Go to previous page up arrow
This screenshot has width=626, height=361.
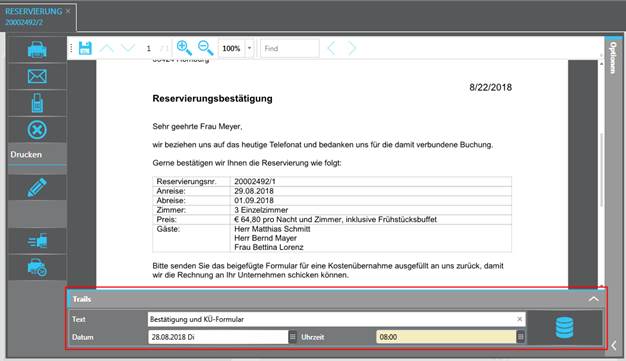click(x=106, y=48)
